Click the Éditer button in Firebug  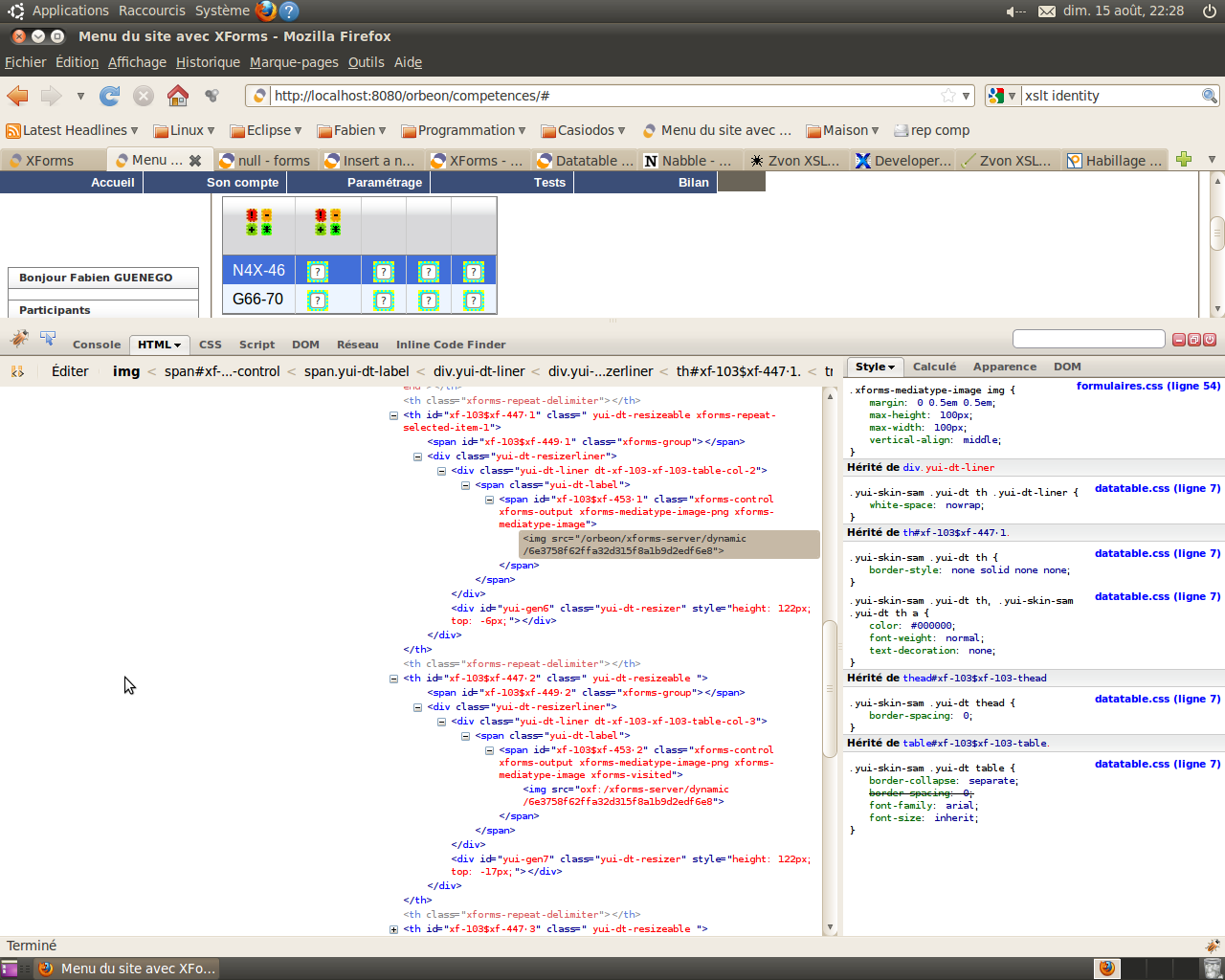pos(70,371)
